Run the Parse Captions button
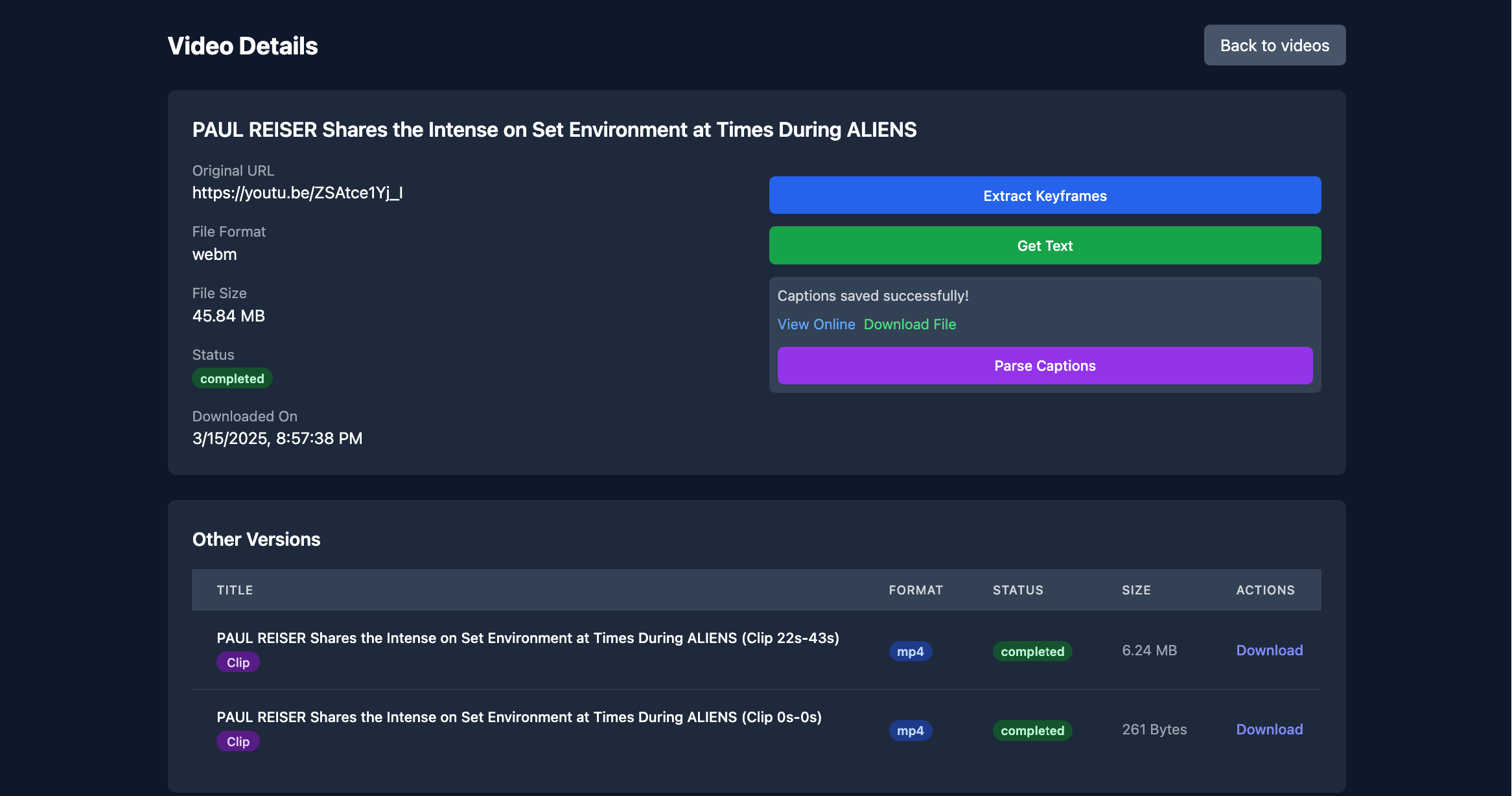This screenshot has width=1512, height=796. coord(1045,366)
